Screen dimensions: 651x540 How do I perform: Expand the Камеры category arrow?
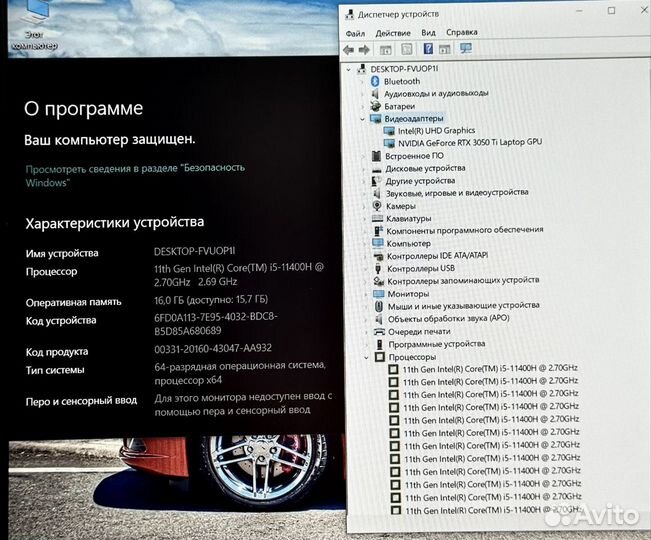[364, 206]
